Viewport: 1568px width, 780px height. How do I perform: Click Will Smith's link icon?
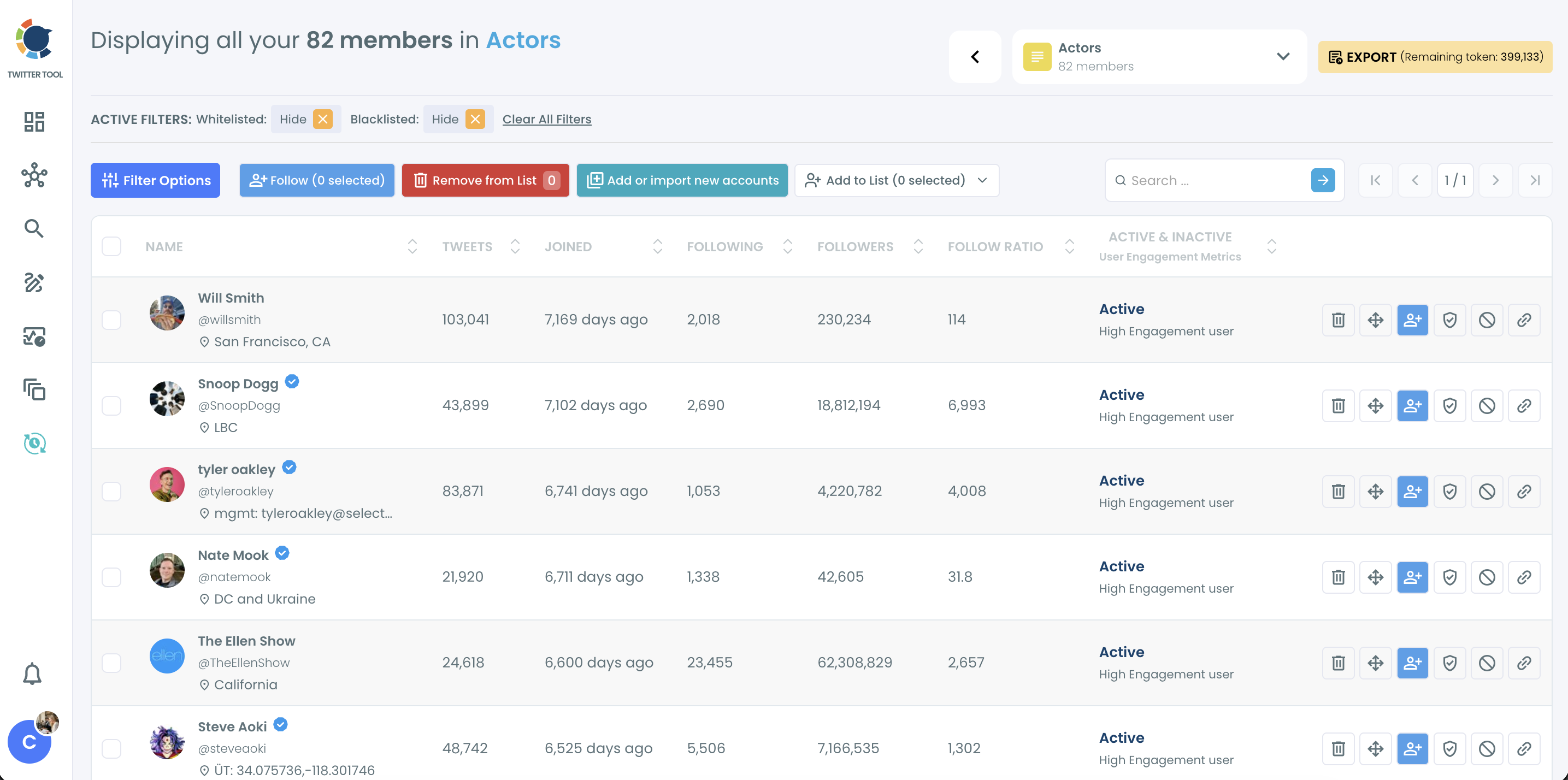[x=1524, y=320]
